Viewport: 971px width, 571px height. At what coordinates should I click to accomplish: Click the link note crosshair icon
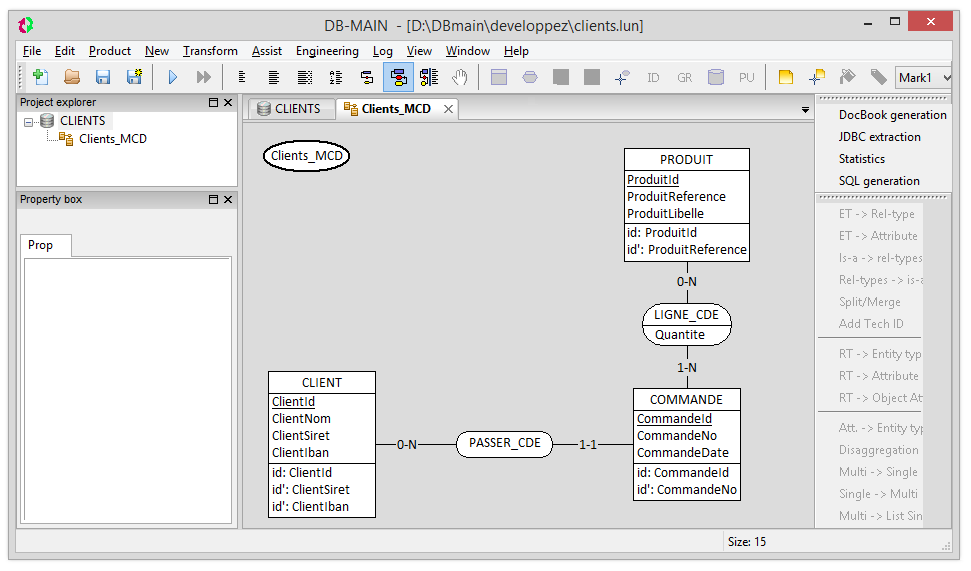pyautogui.click(x=817, y=77)
